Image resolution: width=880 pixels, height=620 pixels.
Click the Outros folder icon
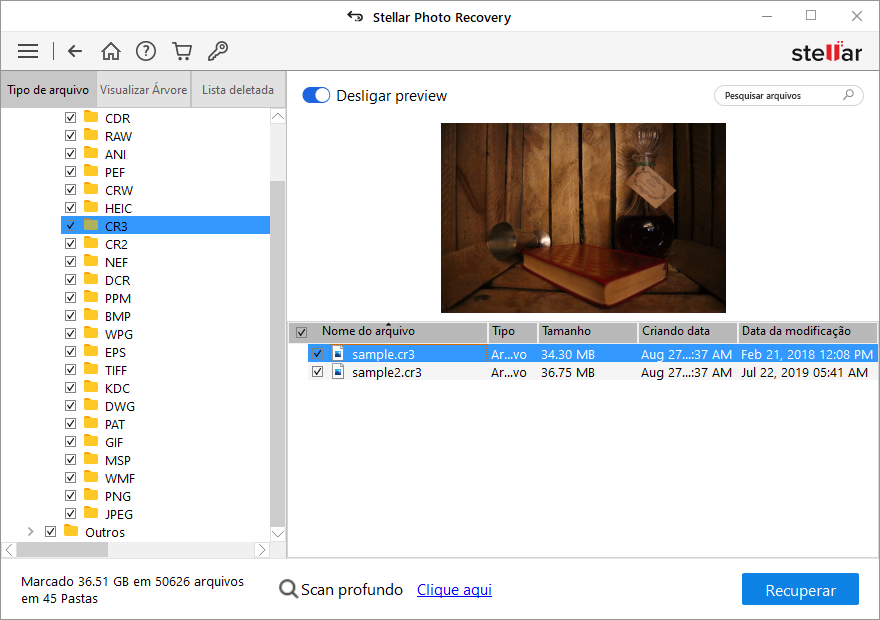click(71, 531)
